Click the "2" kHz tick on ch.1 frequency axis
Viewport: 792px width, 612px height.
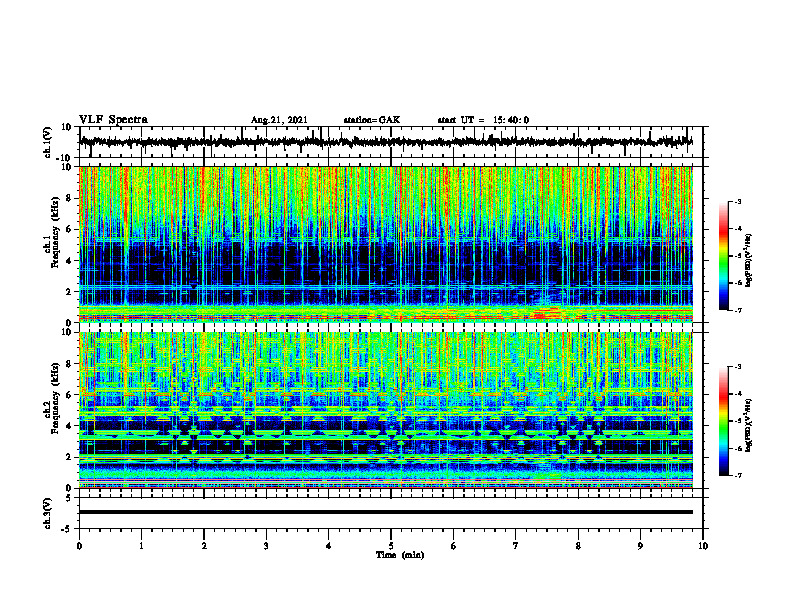[x=69, y=292]
